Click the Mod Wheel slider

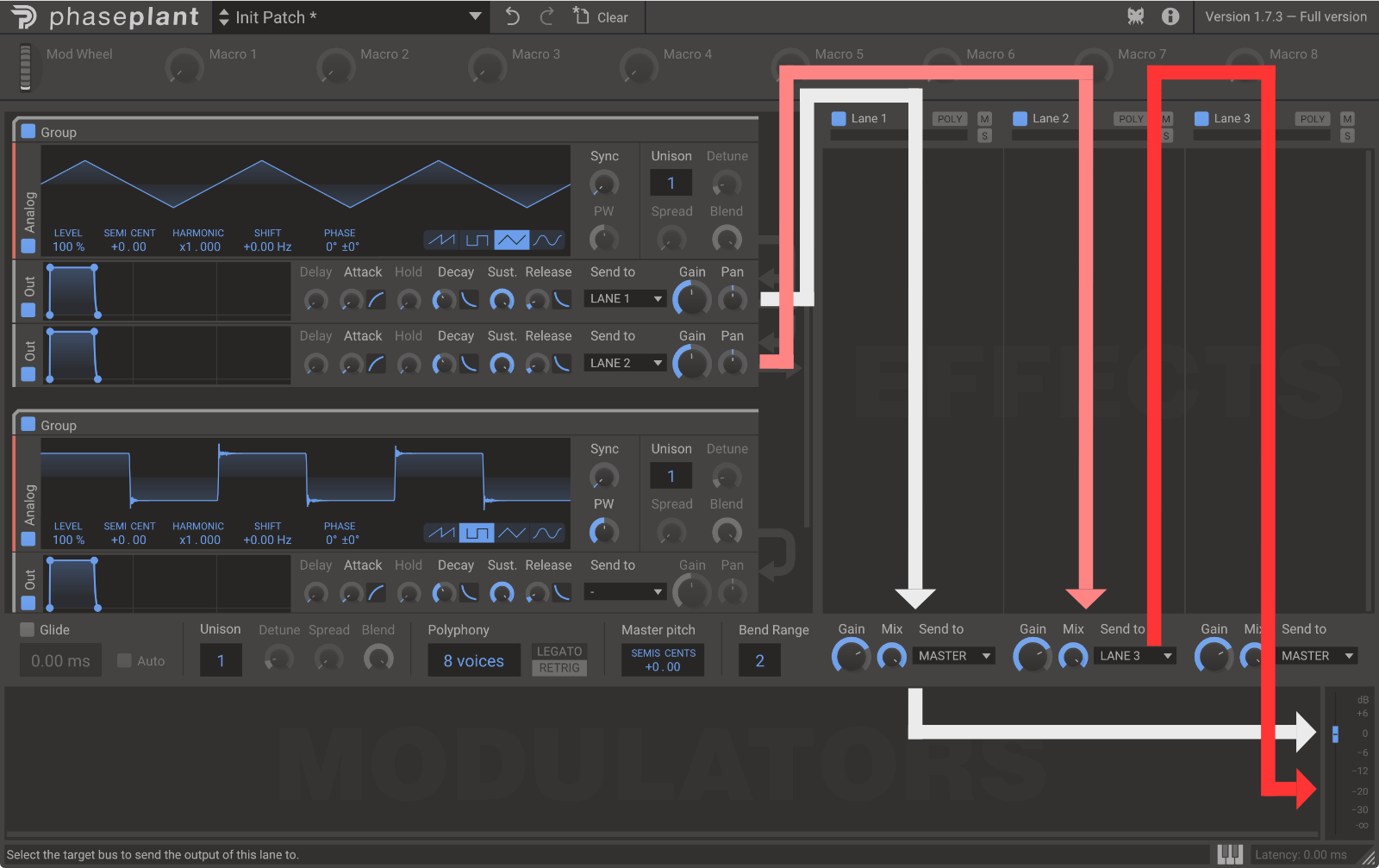26,67
